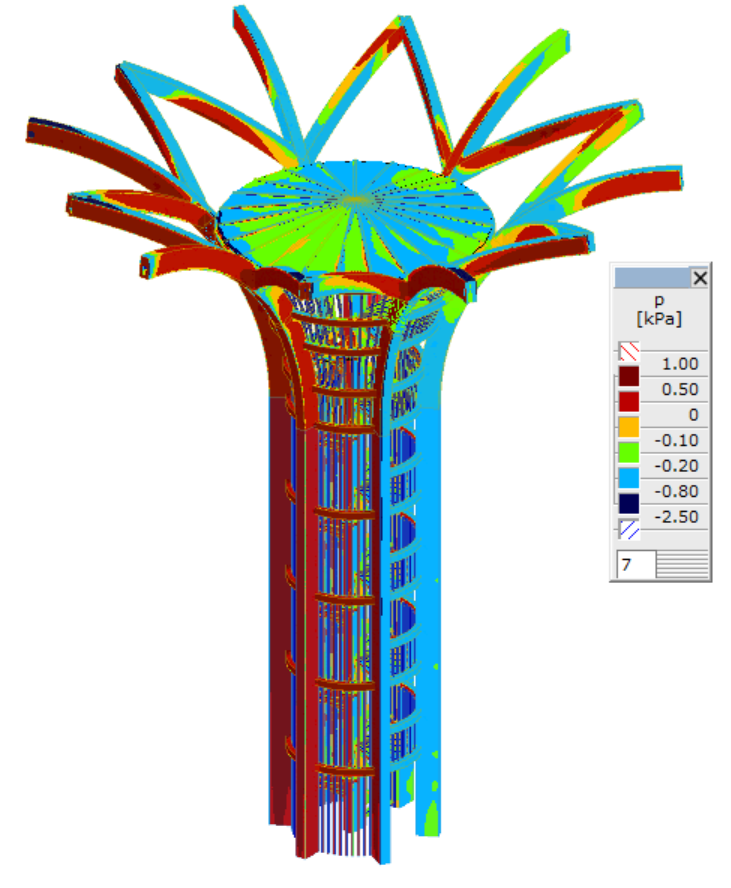
Task: Click the legend value 1.00
Action: click(x=680, y=364)
